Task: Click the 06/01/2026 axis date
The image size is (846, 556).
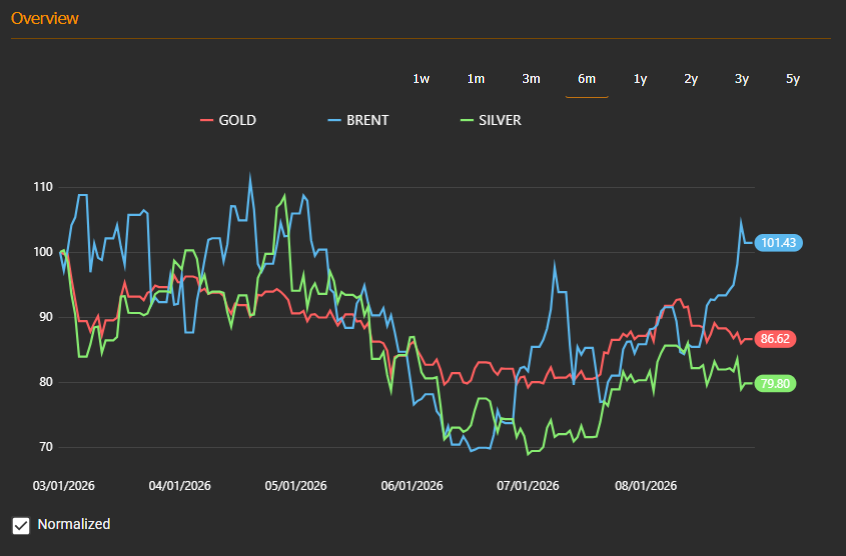Action: 412,486
